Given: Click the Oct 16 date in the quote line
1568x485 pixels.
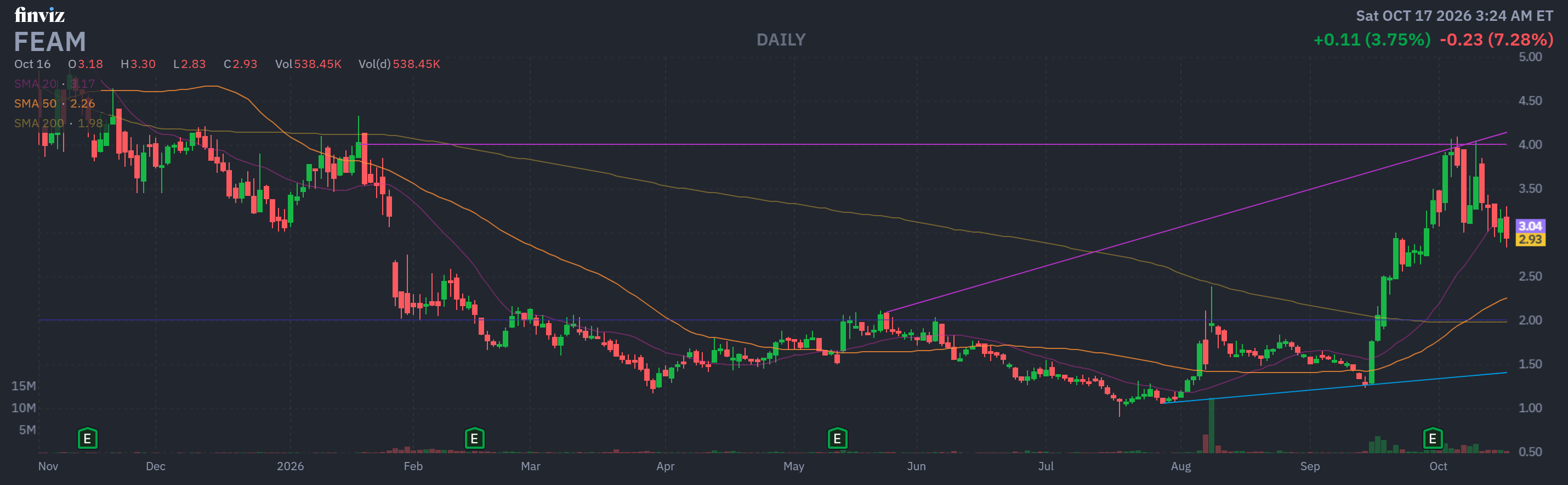Looking at the screenshot, I should (32, 64).
